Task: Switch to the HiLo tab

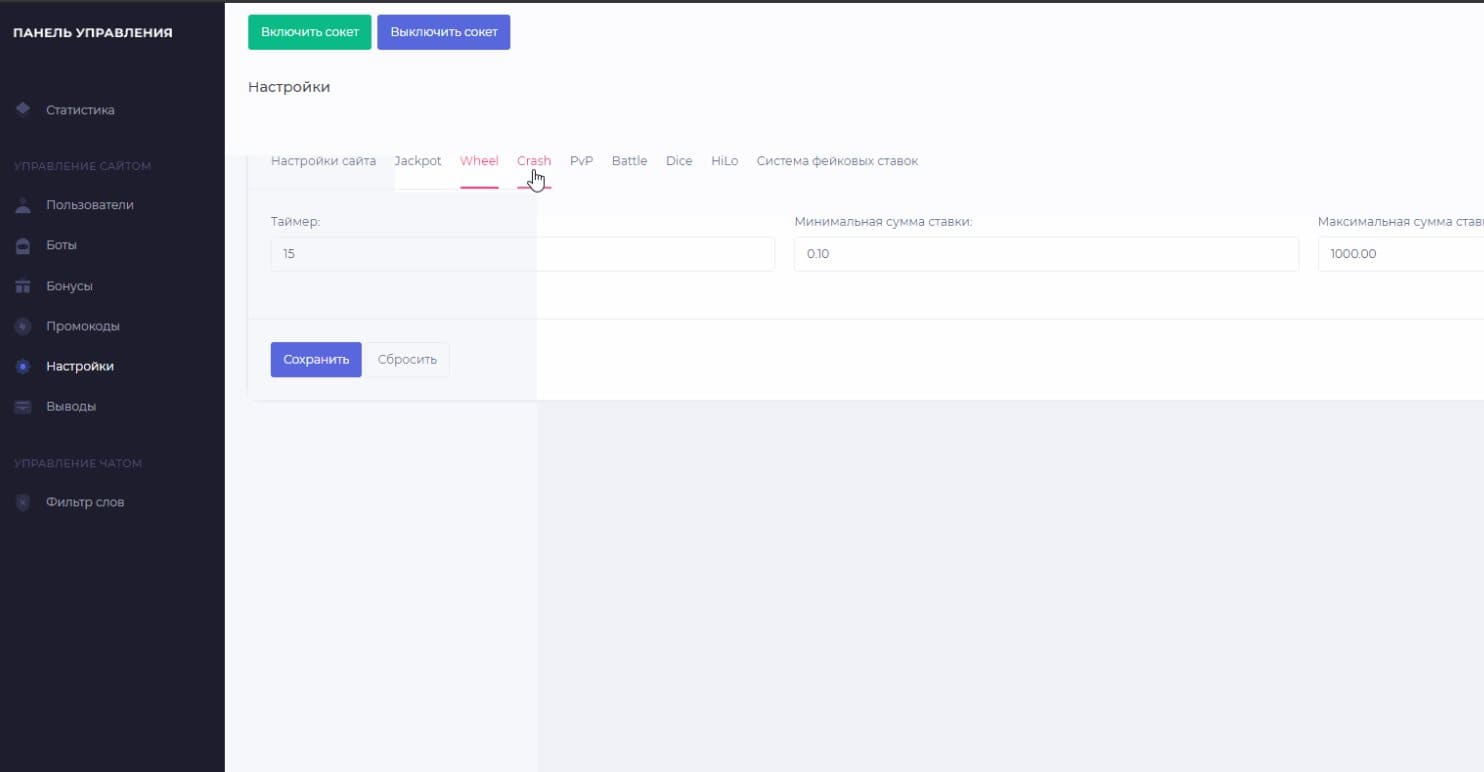Action: [724, 161]
